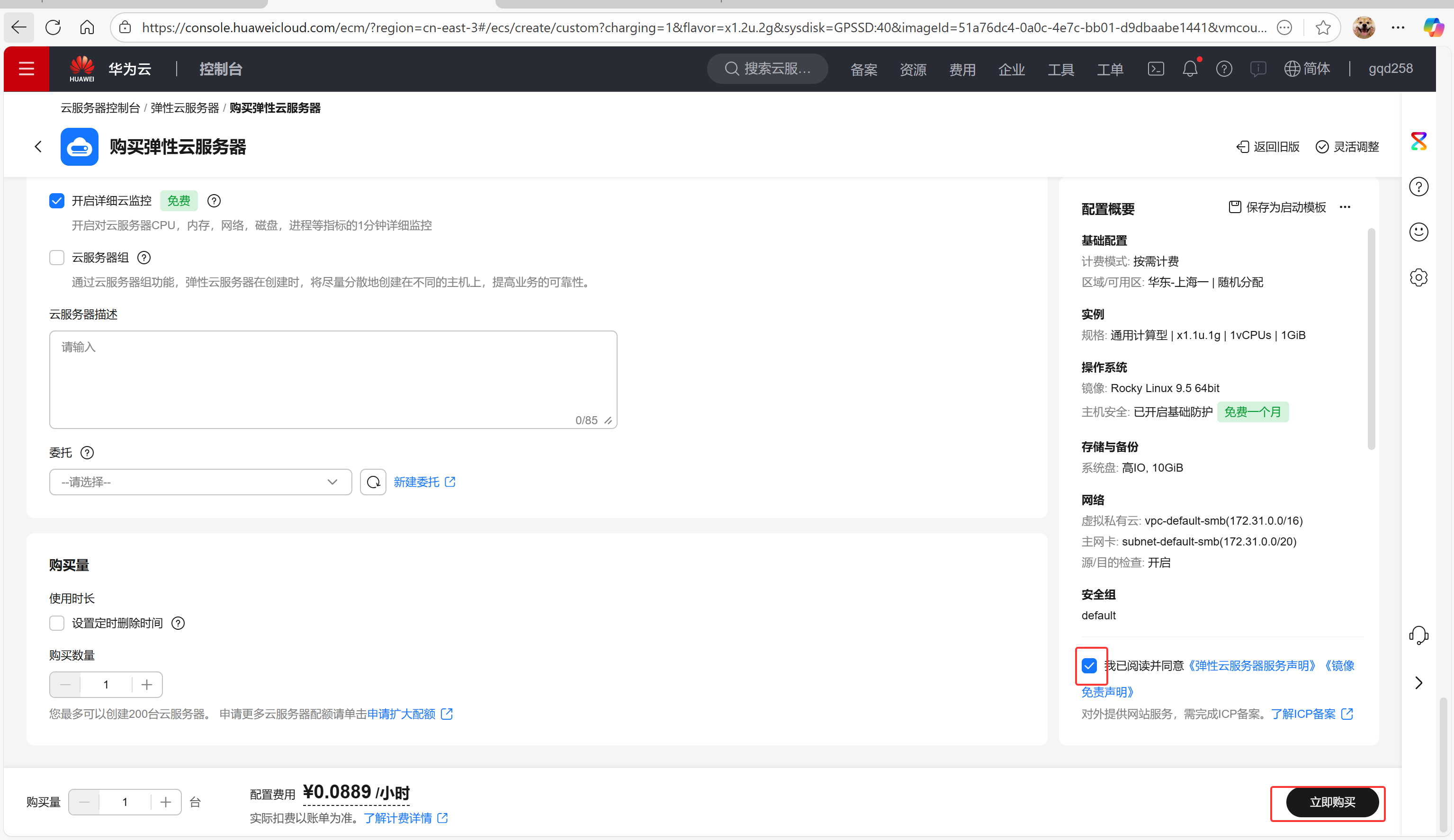Click help icon next to 开启详细云监控

pyautogui.click(x=214, y=201)
